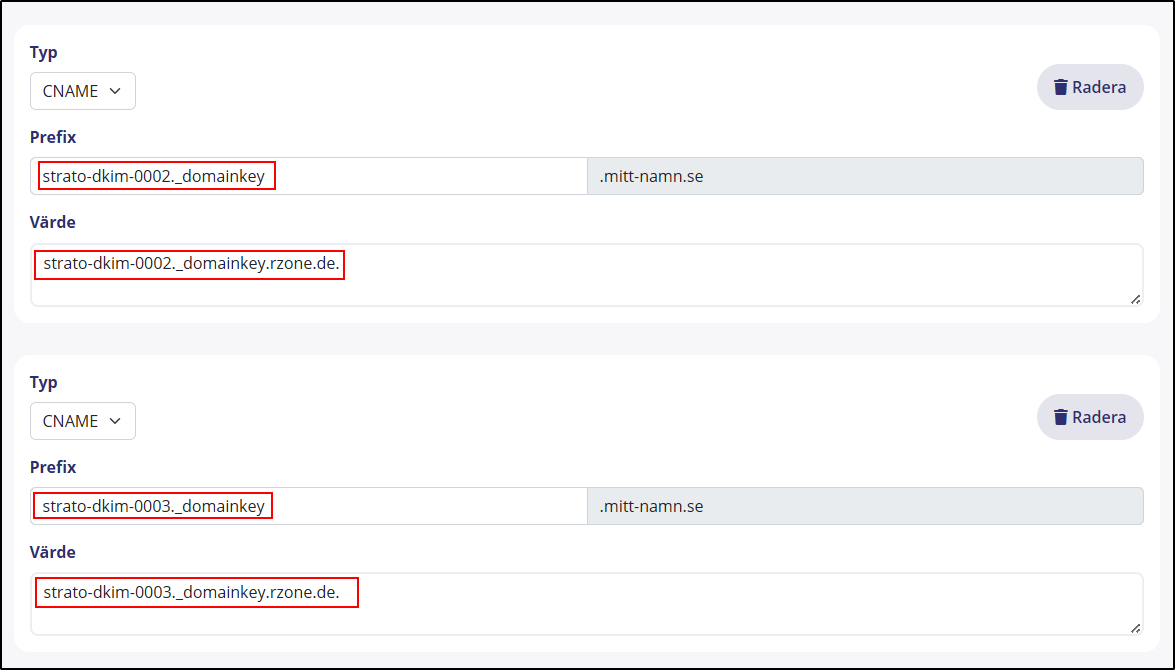Click the trash icon for the dkim-0003 record
Viewport: 1175px width, 670px height.
(1061, 417)
